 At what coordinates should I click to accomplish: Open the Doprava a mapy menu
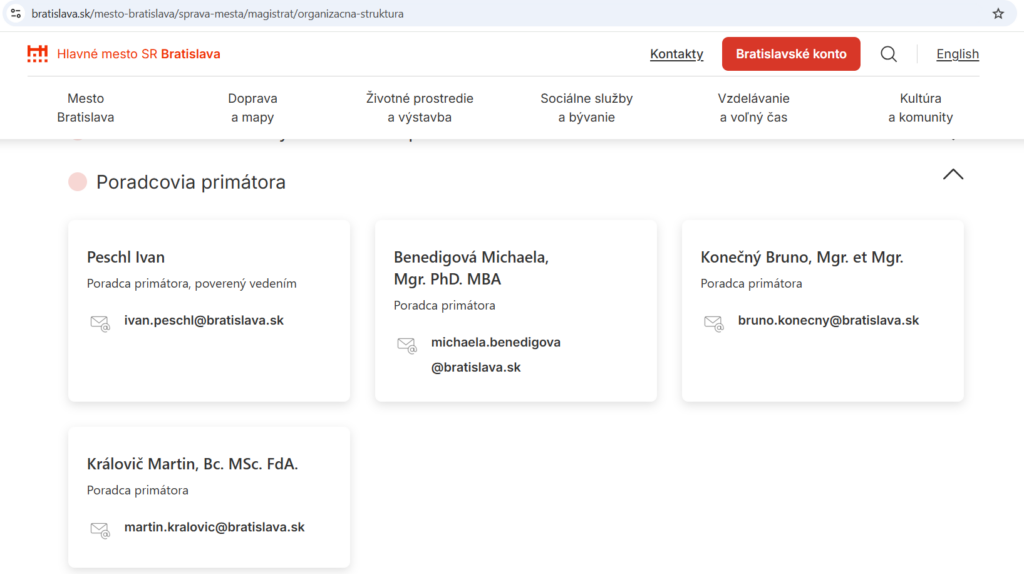tap(252, 108)
